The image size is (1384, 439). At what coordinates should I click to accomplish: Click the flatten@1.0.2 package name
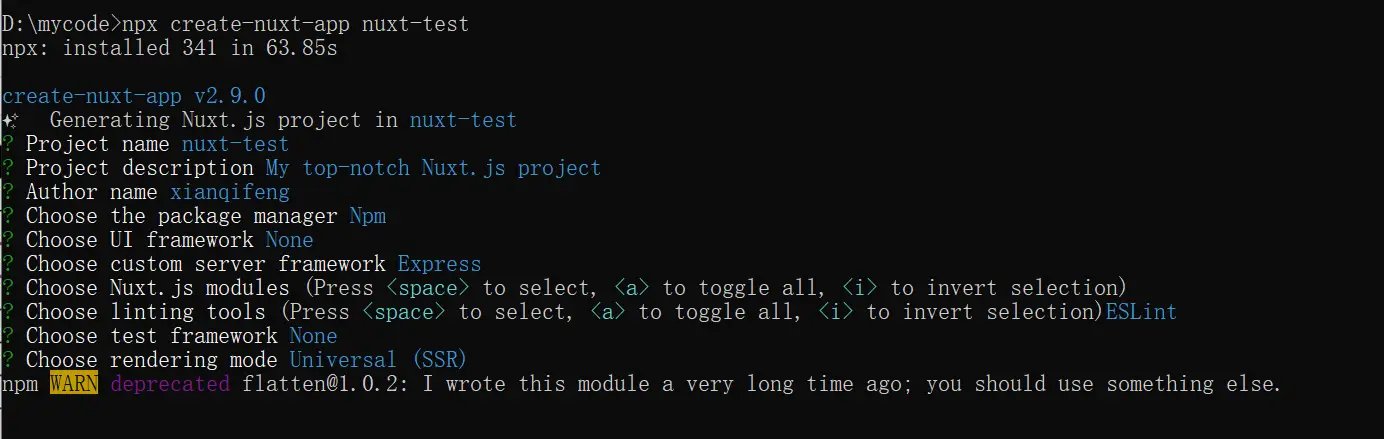[x=320, y=384]
